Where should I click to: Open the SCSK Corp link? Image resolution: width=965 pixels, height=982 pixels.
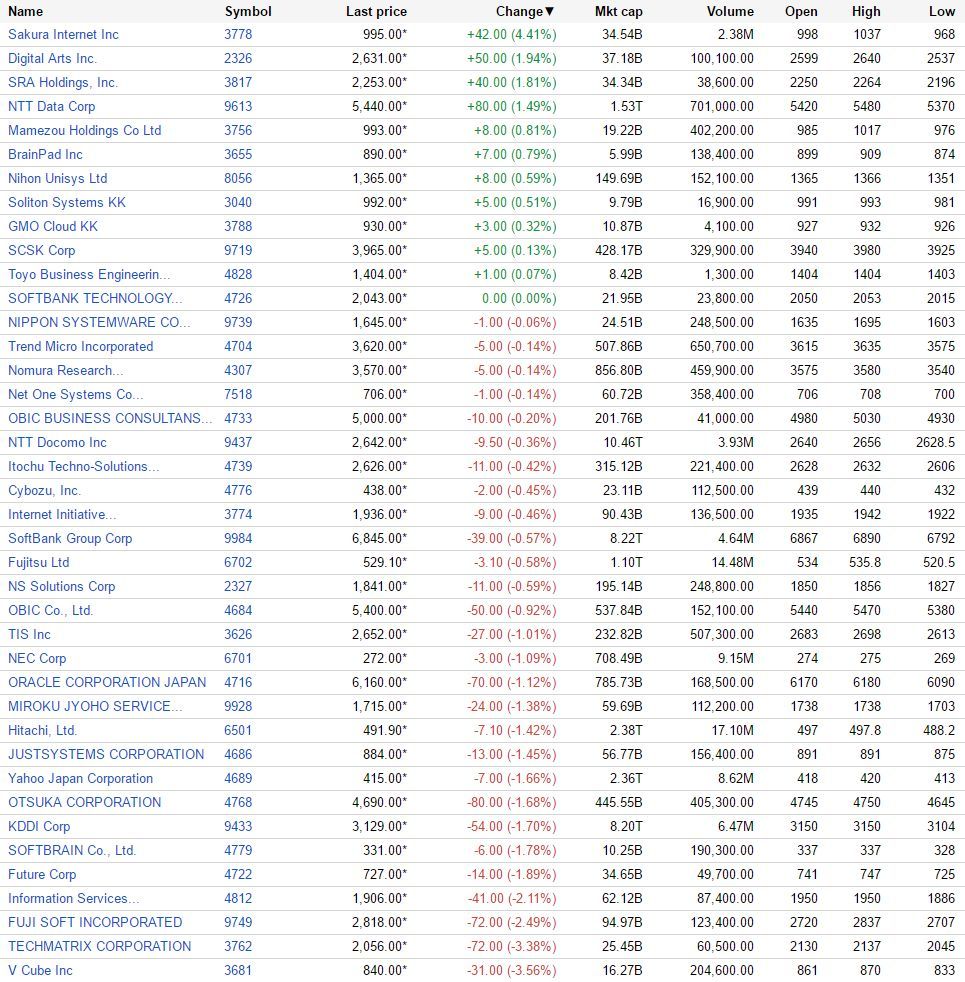[x=41, y=251]
